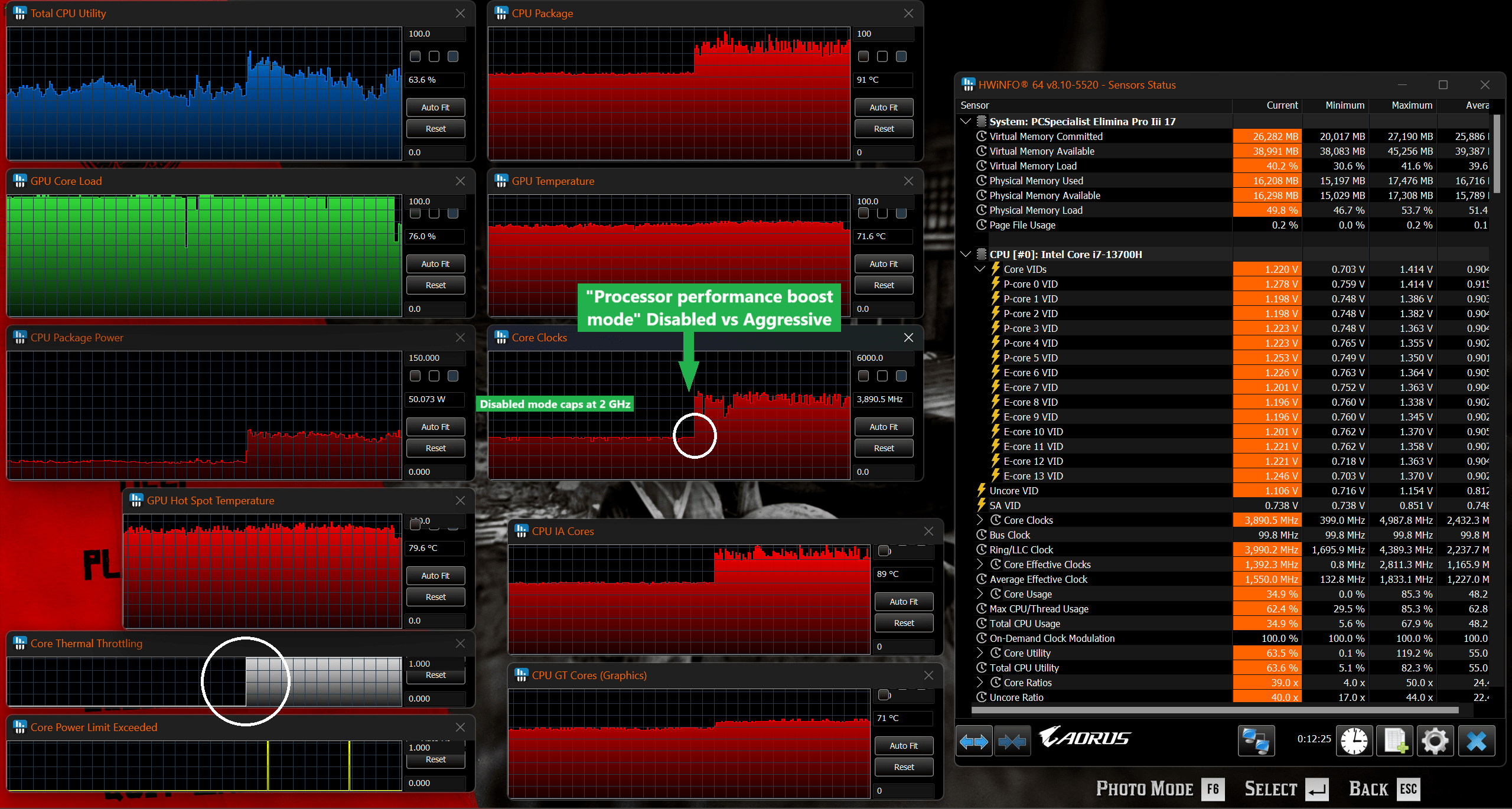Open HWiNFO sensor settings gear
1512x809 pixels.
coord(1435,741)
